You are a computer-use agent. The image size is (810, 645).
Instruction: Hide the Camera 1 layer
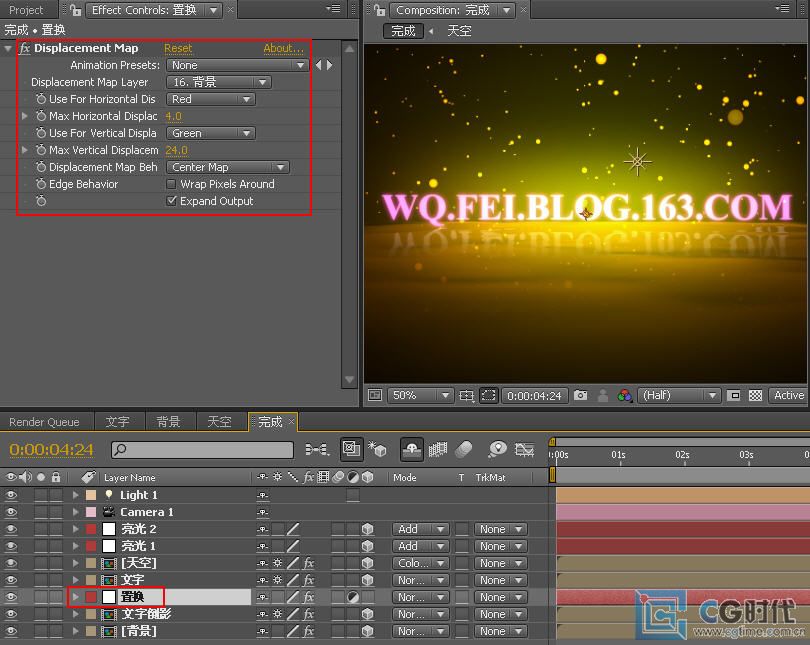point(11,512)
